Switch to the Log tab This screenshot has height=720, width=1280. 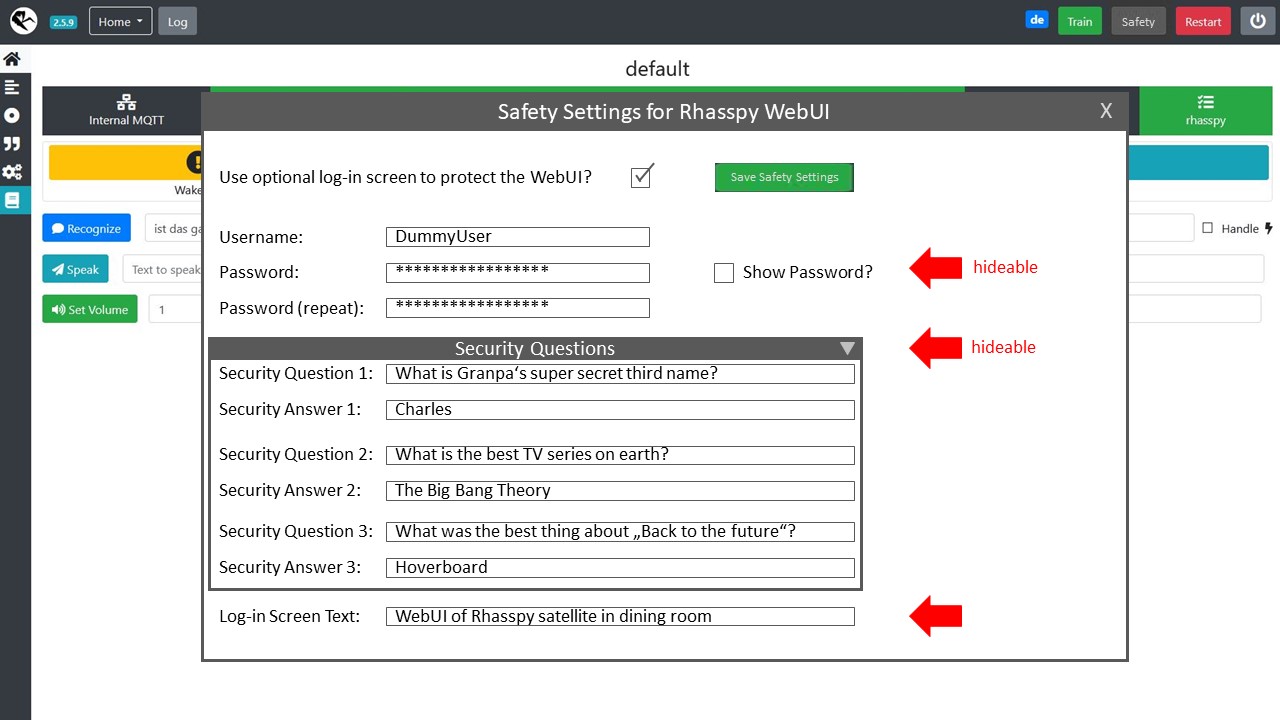[177, 20]
